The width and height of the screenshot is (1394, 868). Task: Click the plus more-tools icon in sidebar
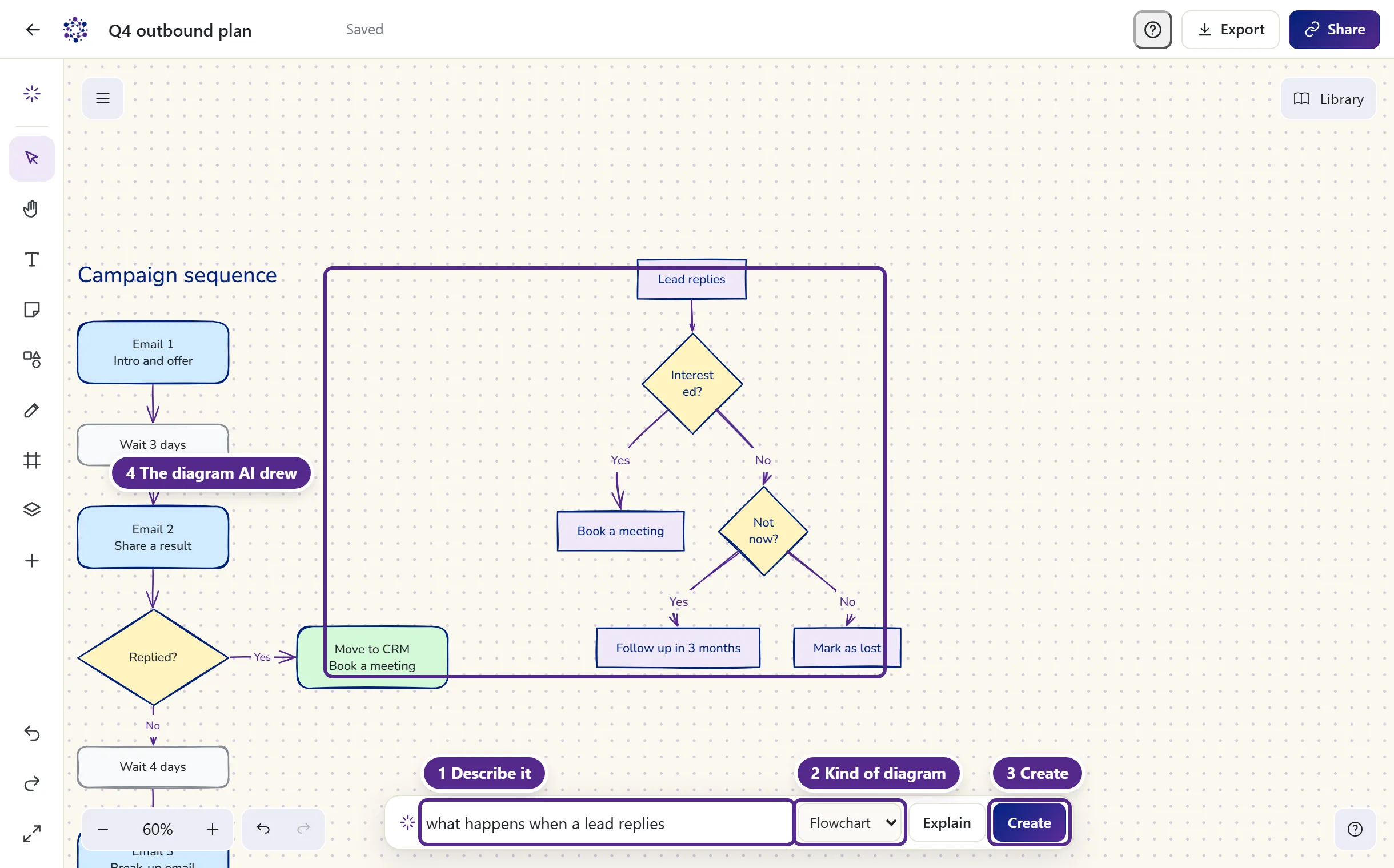pos(32,561)
